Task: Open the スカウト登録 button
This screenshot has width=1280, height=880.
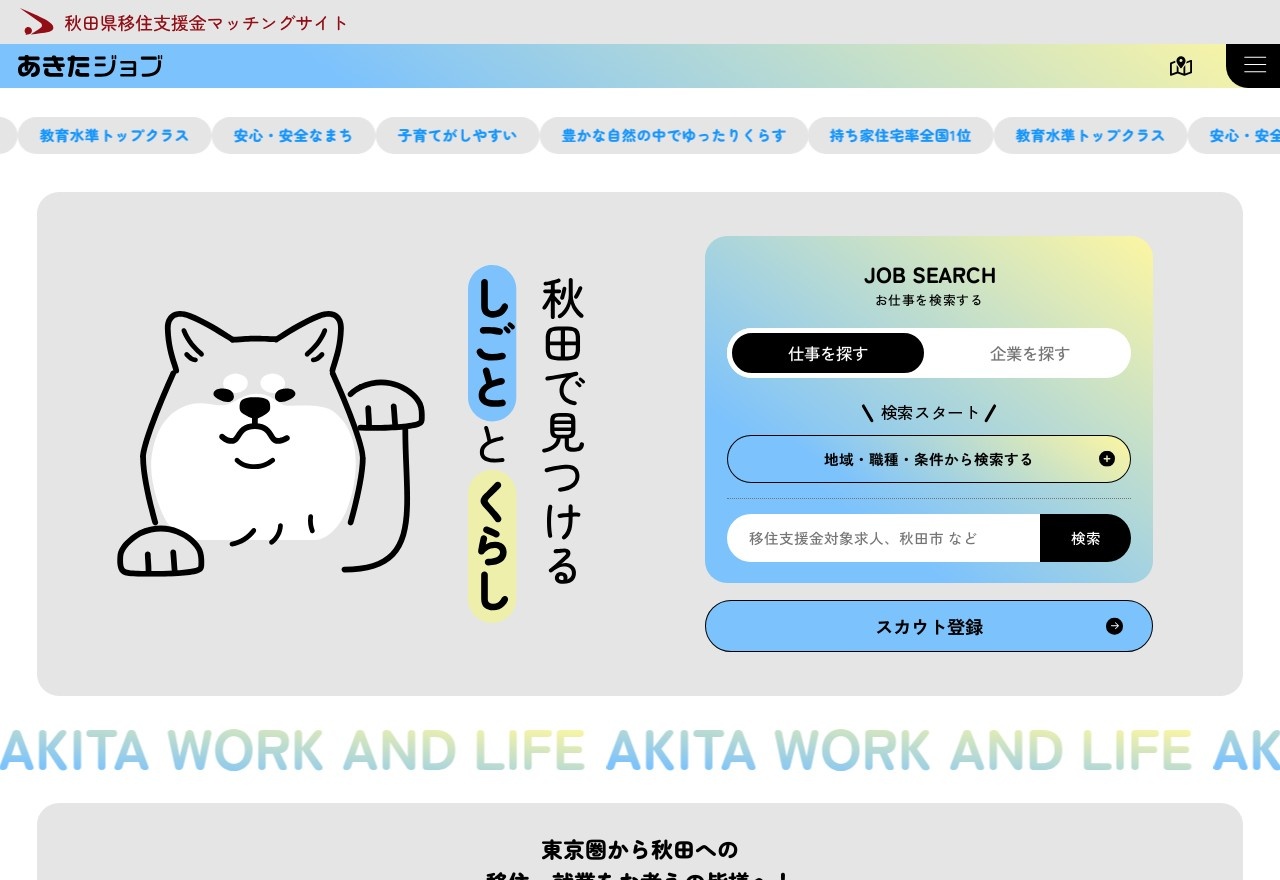Action: 927,626
